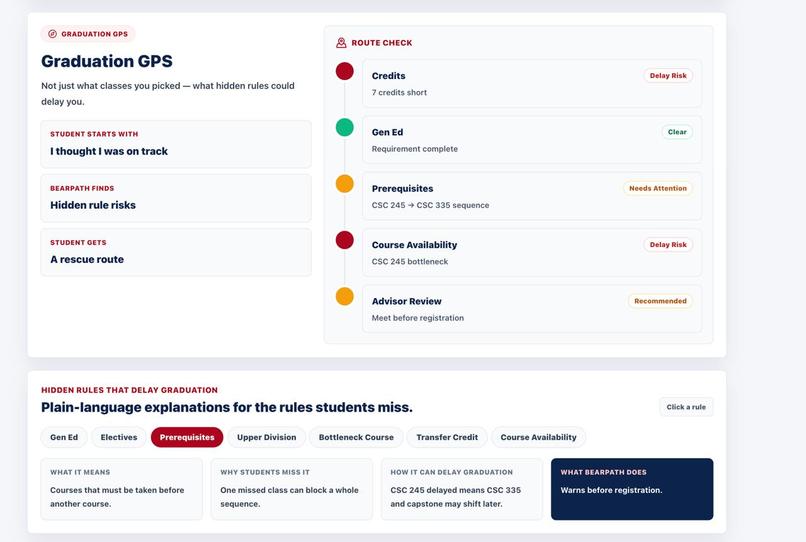This screenshot has height=542, width=806.
Task: Choose the Course Availability rule chip
Action: 538,437
